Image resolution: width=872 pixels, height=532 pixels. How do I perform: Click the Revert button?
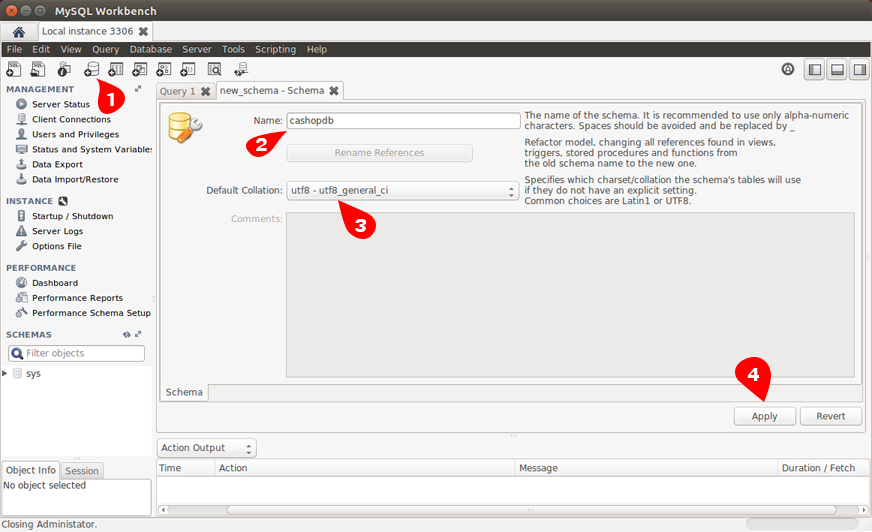point(830,416)
